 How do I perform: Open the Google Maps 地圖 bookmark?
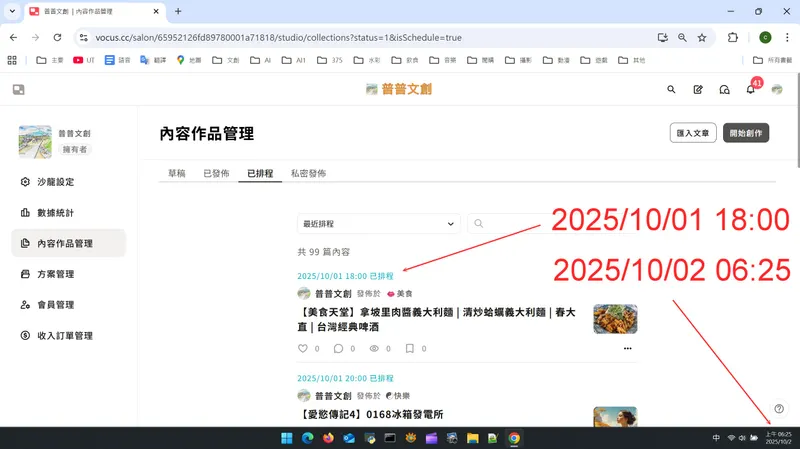pos(188,60)
